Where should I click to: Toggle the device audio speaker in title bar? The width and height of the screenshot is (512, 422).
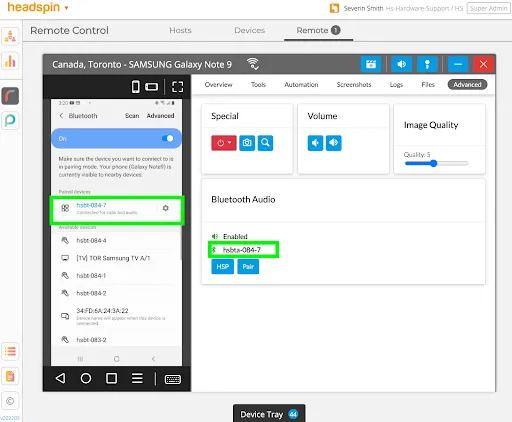coord(402,64)
